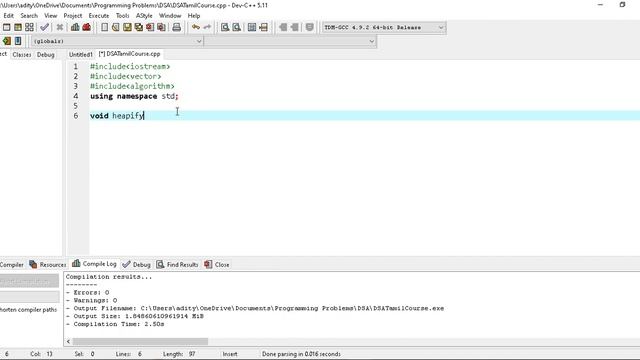Open the Tools menu
Screen dimensions: 640x360
[122, 16]
